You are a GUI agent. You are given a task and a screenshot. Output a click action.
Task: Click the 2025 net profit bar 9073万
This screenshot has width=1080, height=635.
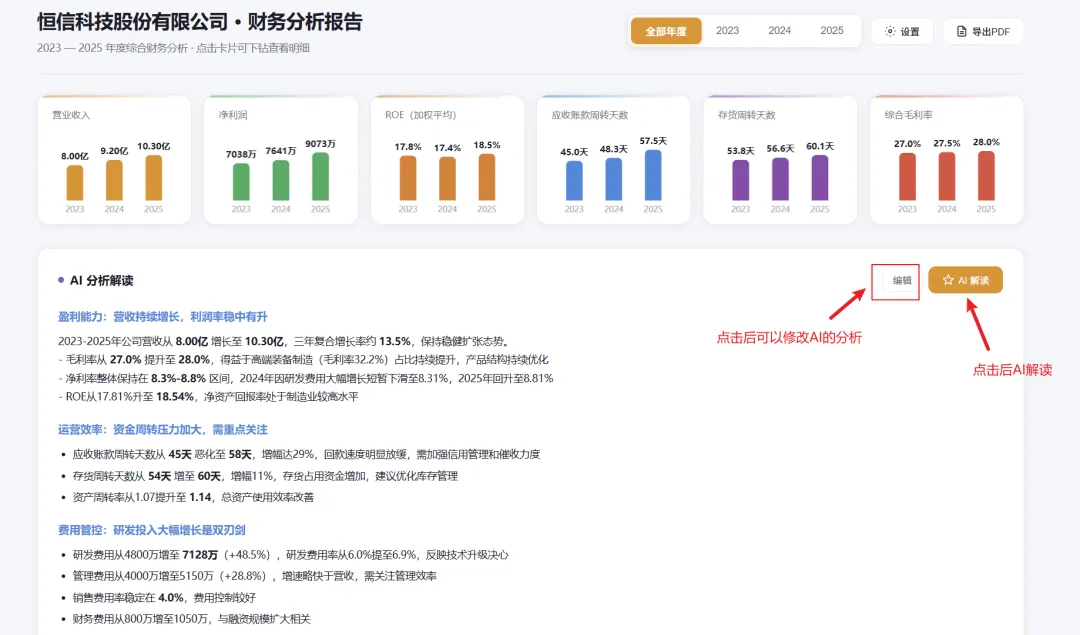pyautogui.click(x=320, y=176)
